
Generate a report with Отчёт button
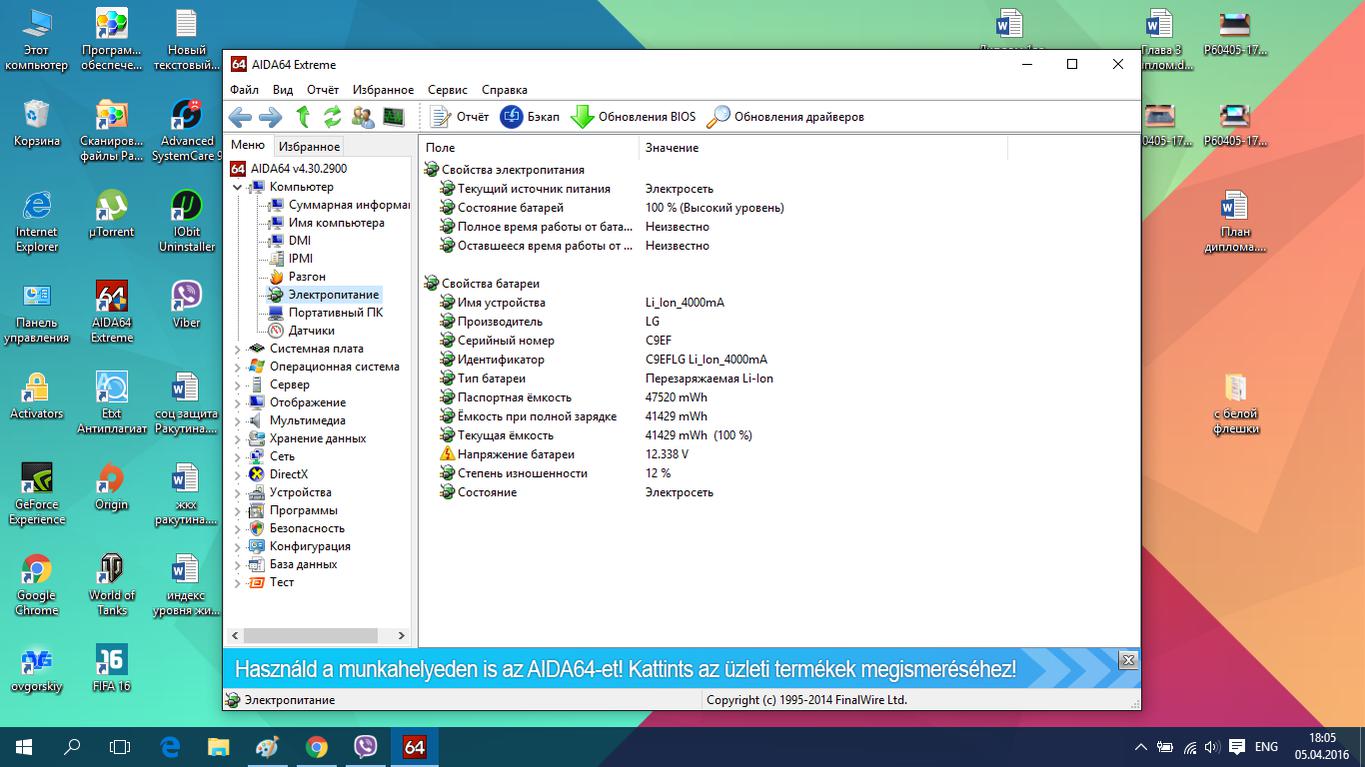pos(460,117)
